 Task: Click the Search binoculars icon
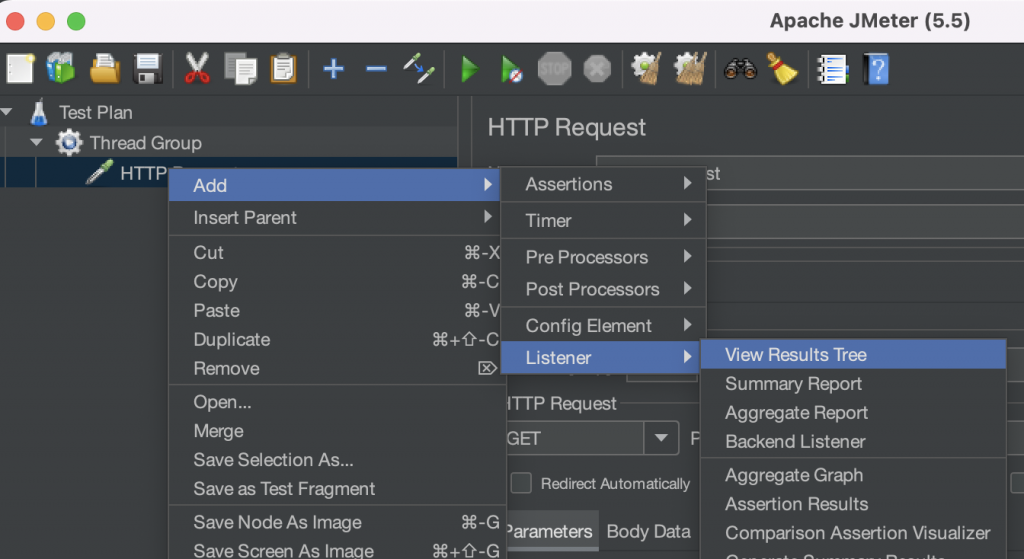[x=740, y=69]
